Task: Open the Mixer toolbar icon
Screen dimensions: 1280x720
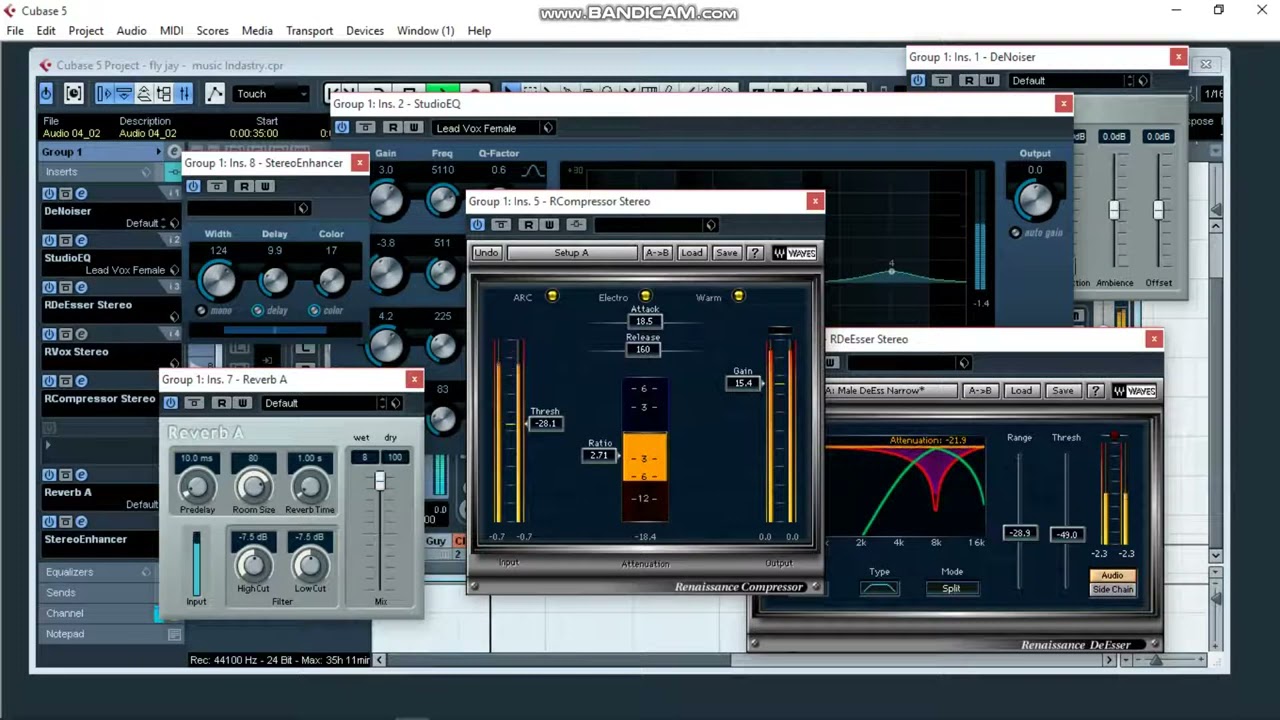Action: point(184,93)
